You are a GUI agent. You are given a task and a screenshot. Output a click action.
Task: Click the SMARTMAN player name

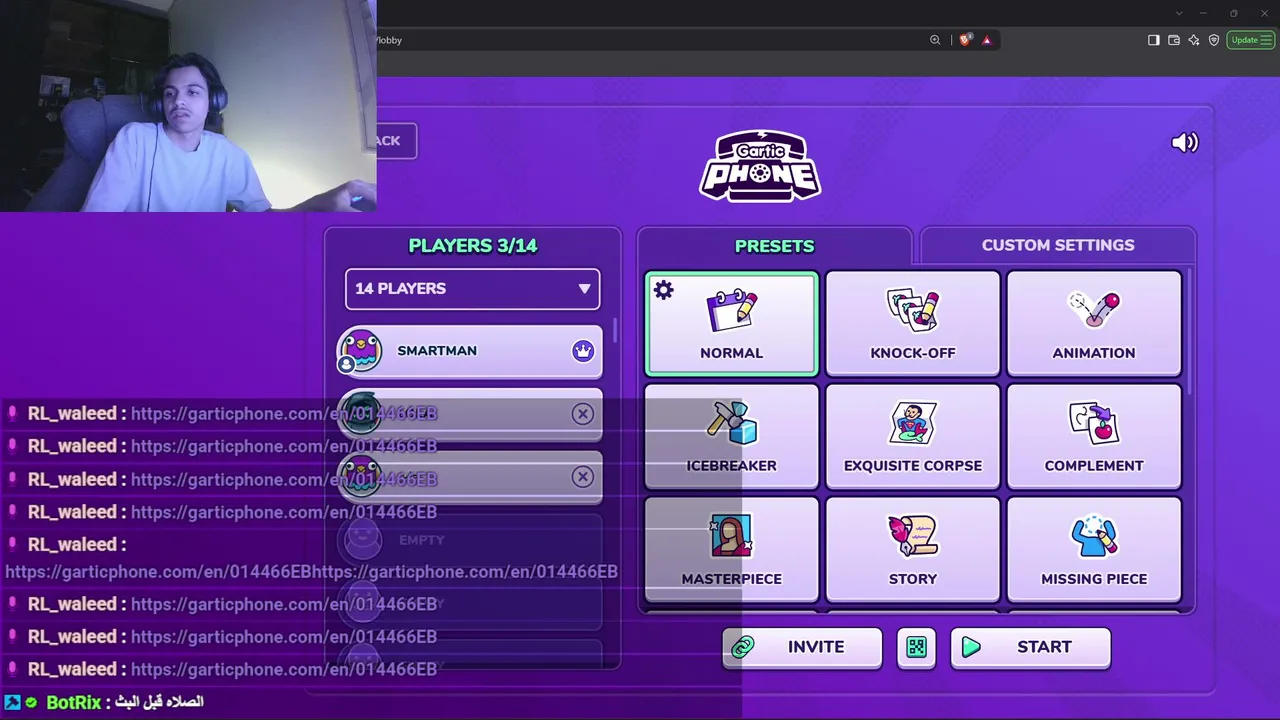437,351
